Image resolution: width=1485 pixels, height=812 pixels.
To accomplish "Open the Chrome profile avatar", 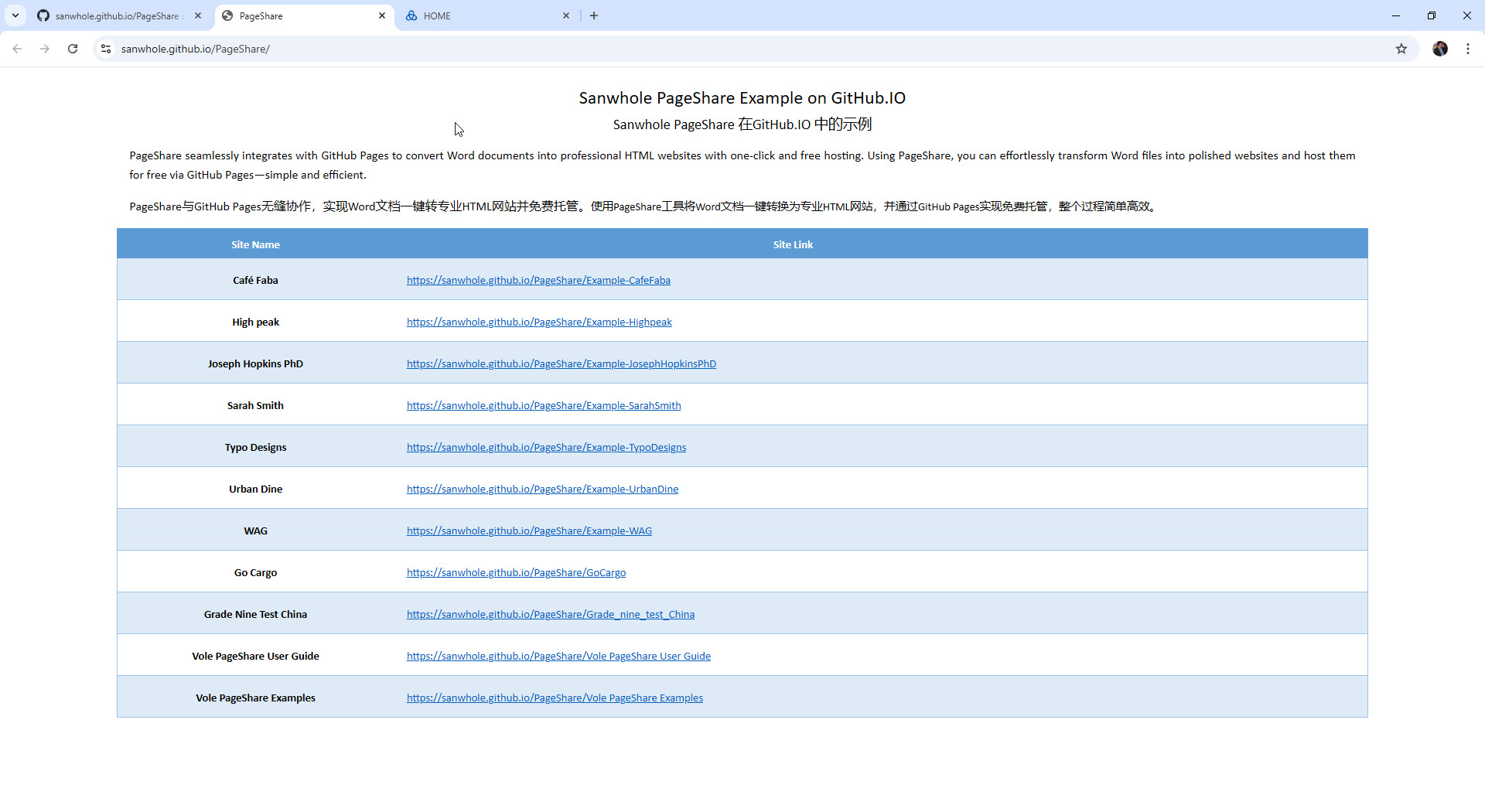I will 1439,49.
